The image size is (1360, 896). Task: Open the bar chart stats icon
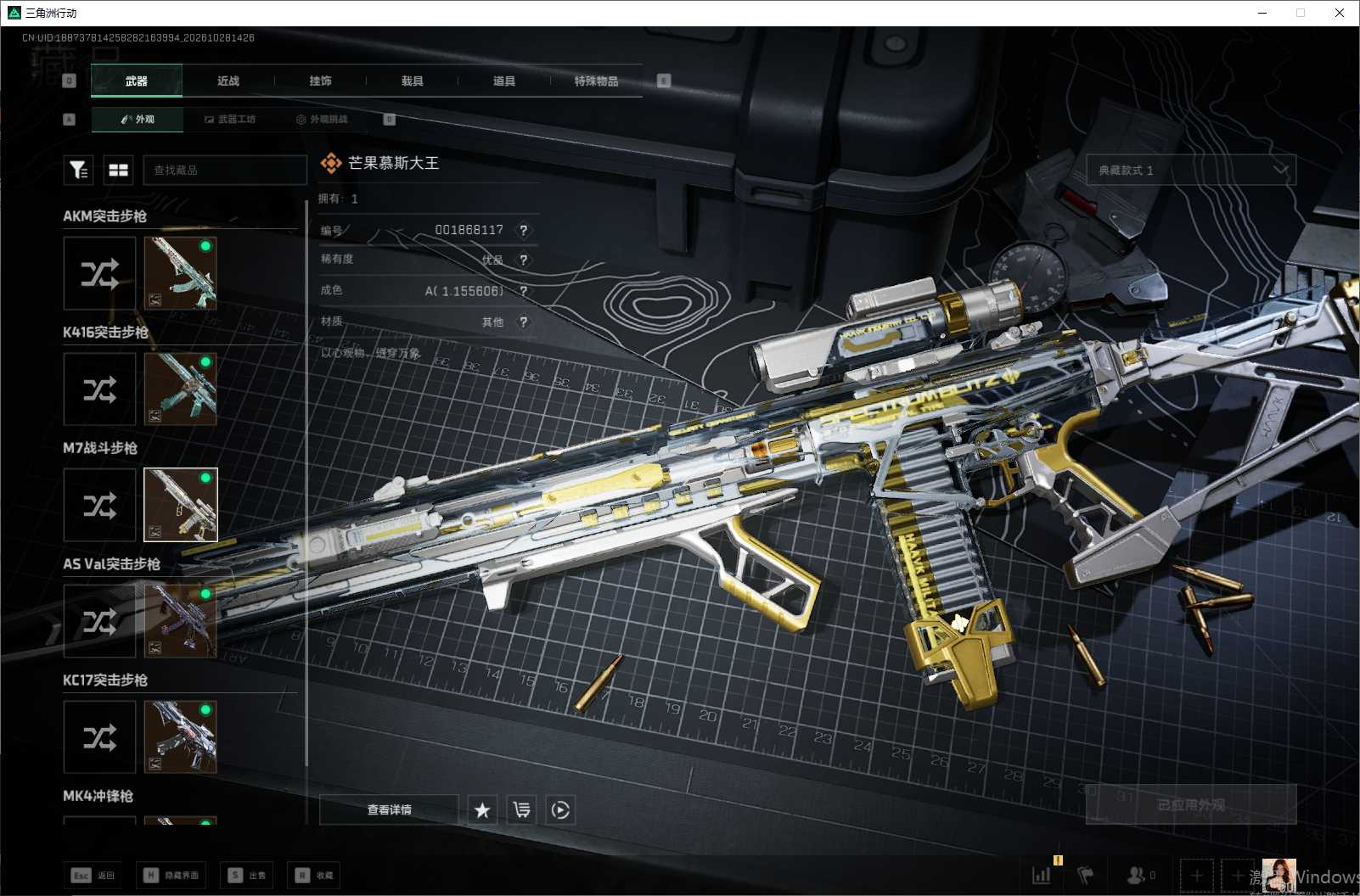pos(1042,875)
